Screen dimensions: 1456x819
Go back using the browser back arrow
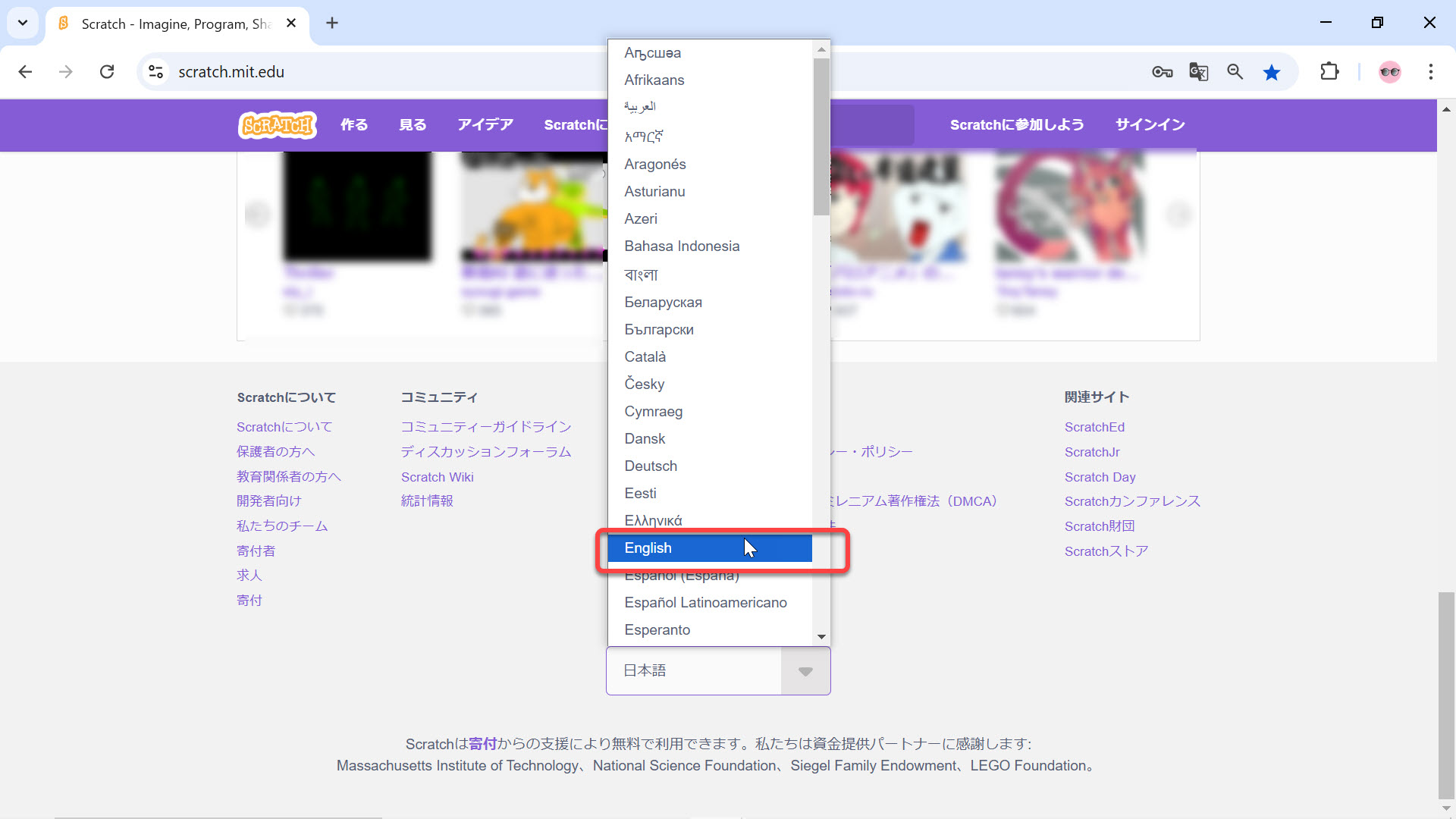(25, 71)
